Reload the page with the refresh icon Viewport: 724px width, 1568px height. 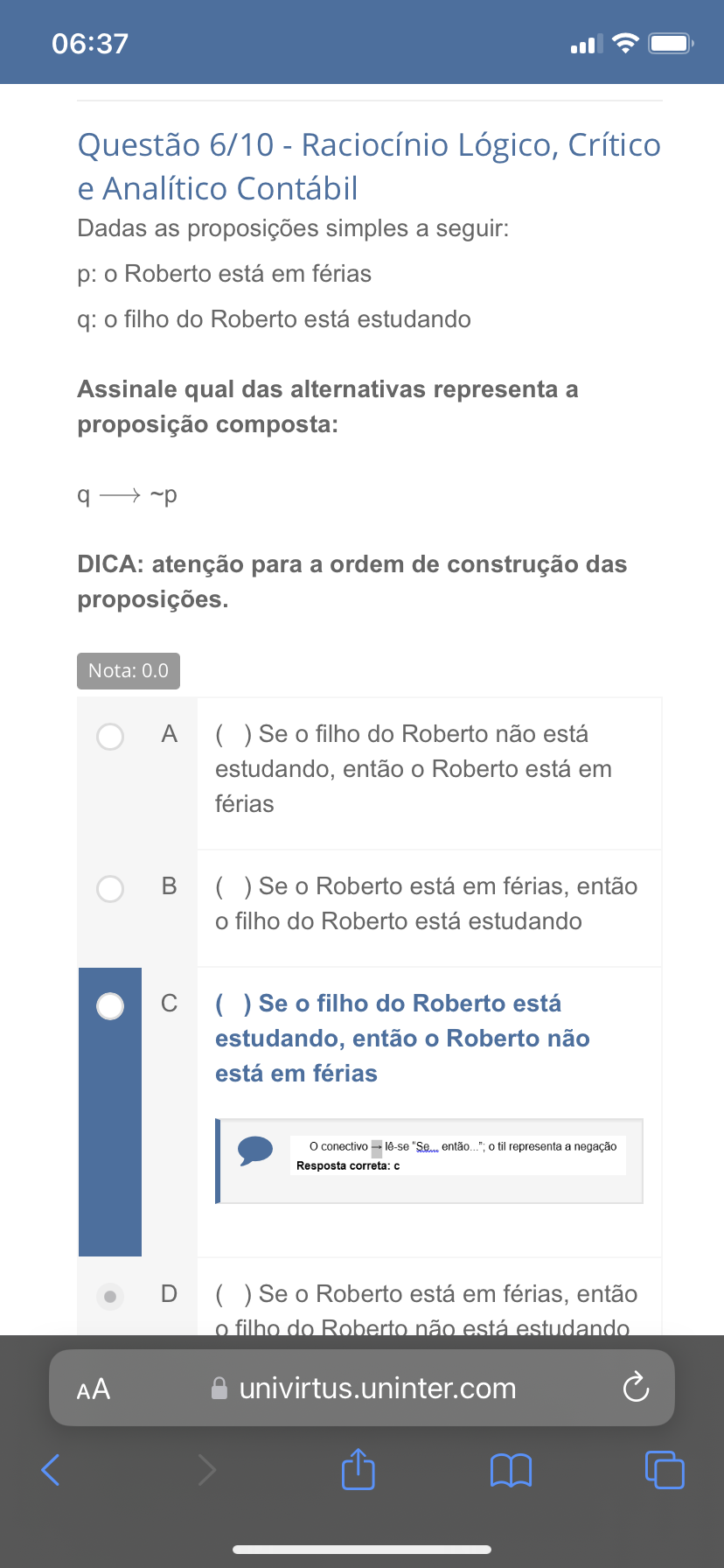636,1388
